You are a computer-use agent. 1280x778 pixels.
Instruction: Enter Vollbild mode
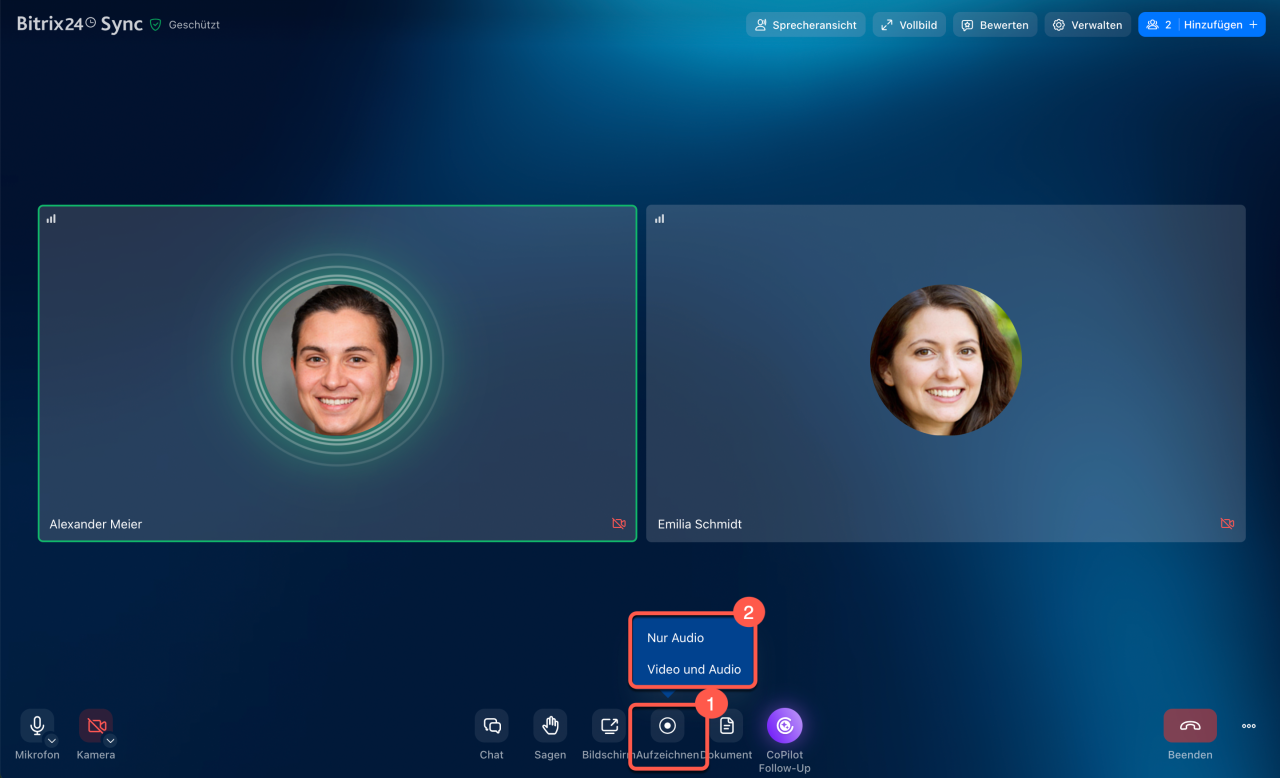pos(909,25)
